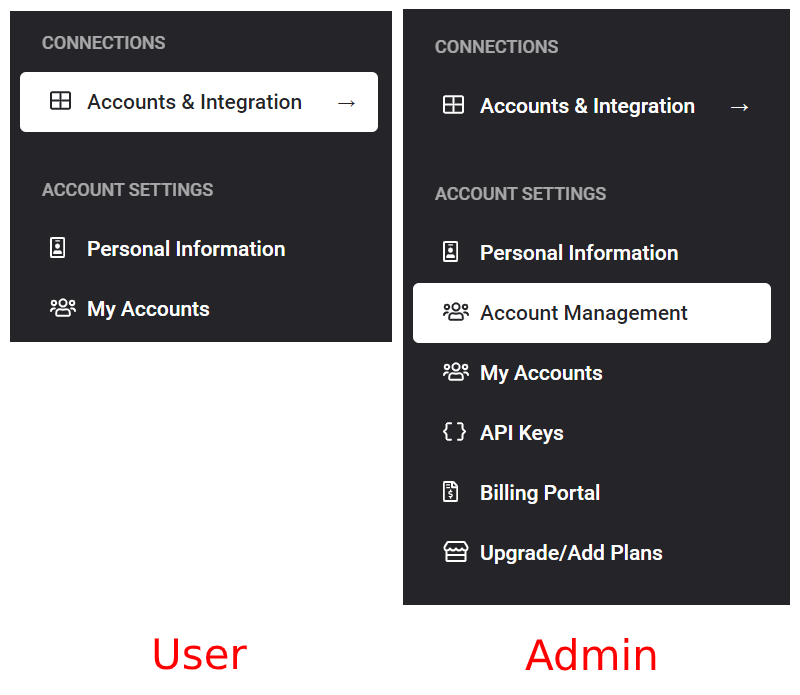Open Account Management in the Admin menu
The height and width of the screenshot is (695, 800).
(584, 313)
